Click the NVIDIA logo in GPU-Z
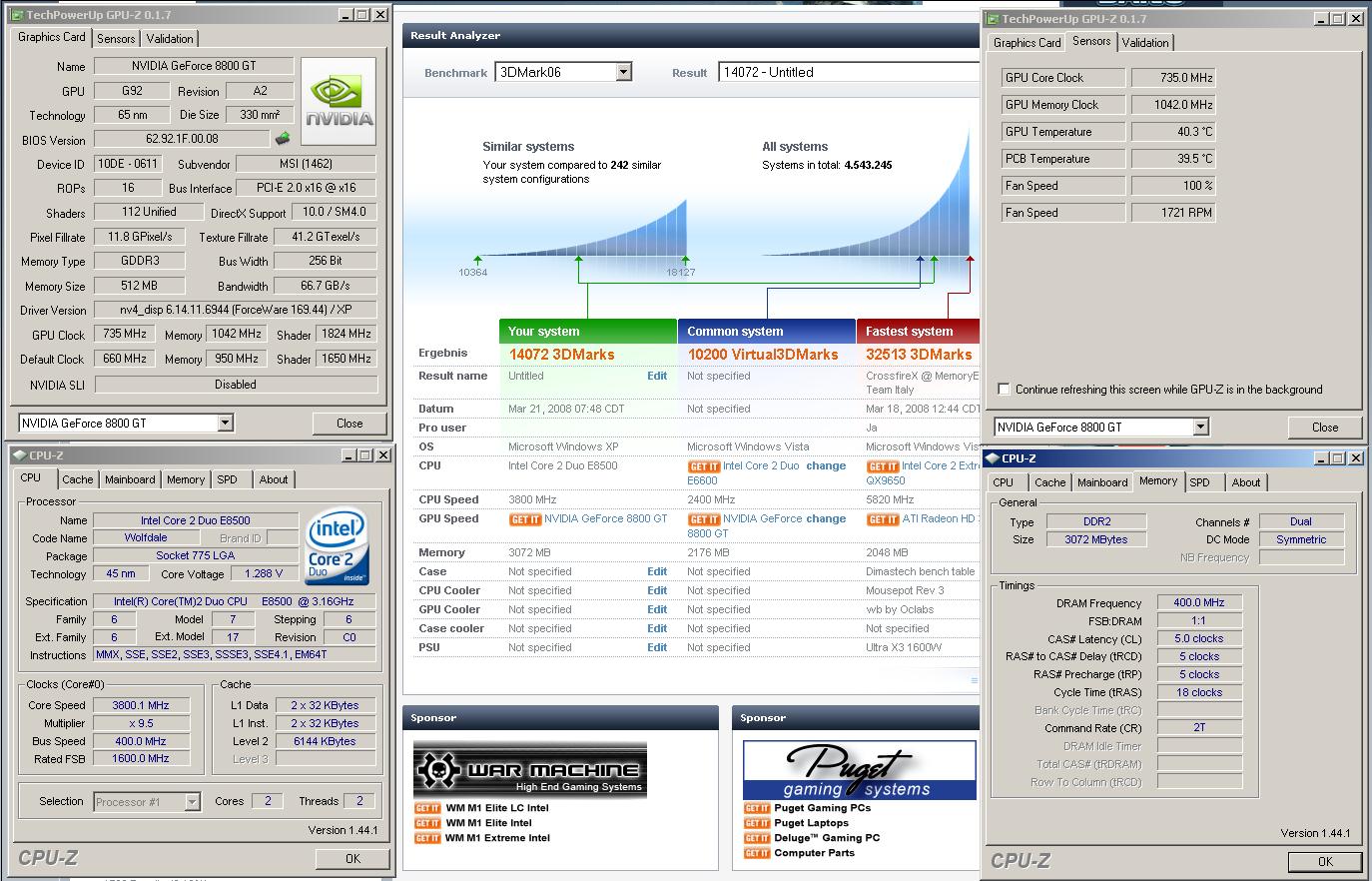The image size is (1372, 881). [340, 102]
